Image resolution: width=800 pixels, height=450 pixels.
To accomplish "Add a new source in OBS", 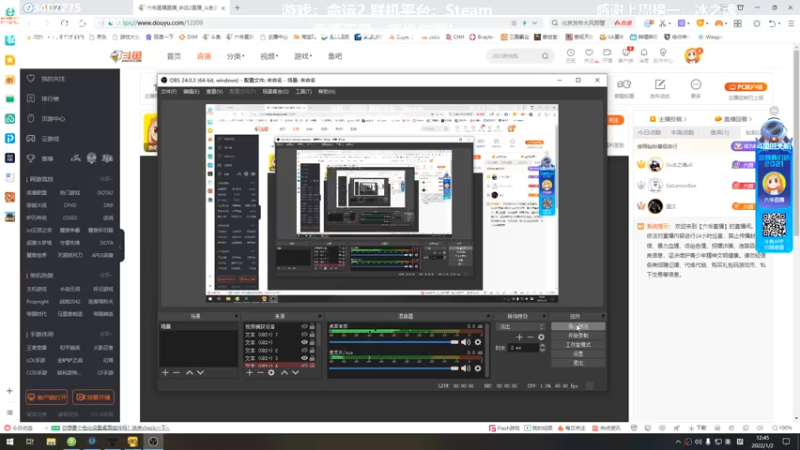I will tap(249, 373).
